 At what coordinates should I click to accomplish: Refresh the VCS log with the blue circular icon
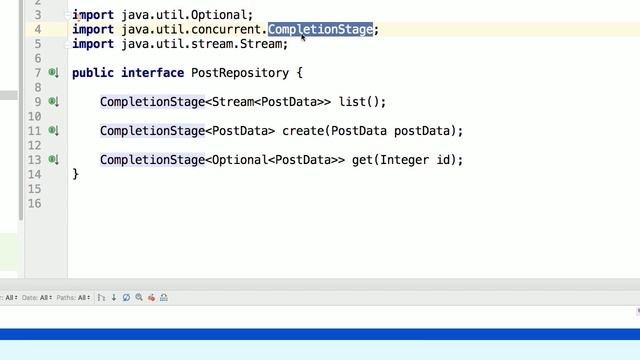[126, 298]
